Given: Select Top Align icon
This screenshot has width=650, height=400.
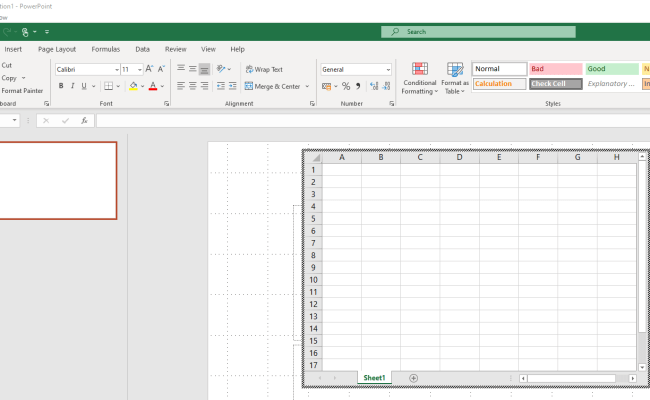Looking at the screenshot, I should click(x=181, y=68).
